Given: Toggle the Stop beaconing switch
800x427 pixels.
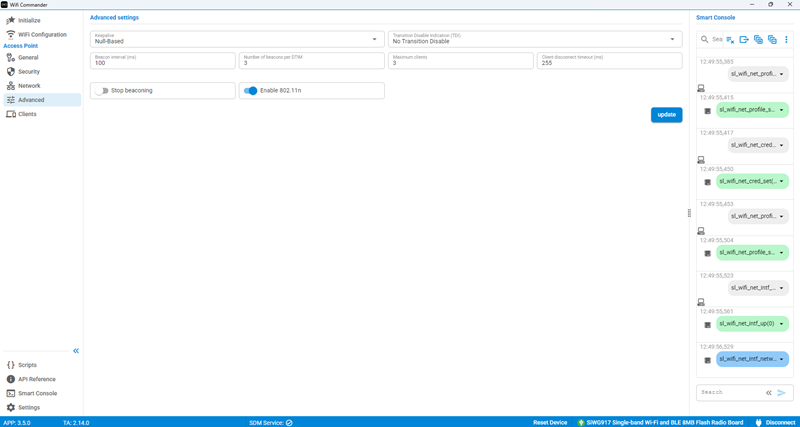Looking at the screenshot, I should click(x=102, y=90).
